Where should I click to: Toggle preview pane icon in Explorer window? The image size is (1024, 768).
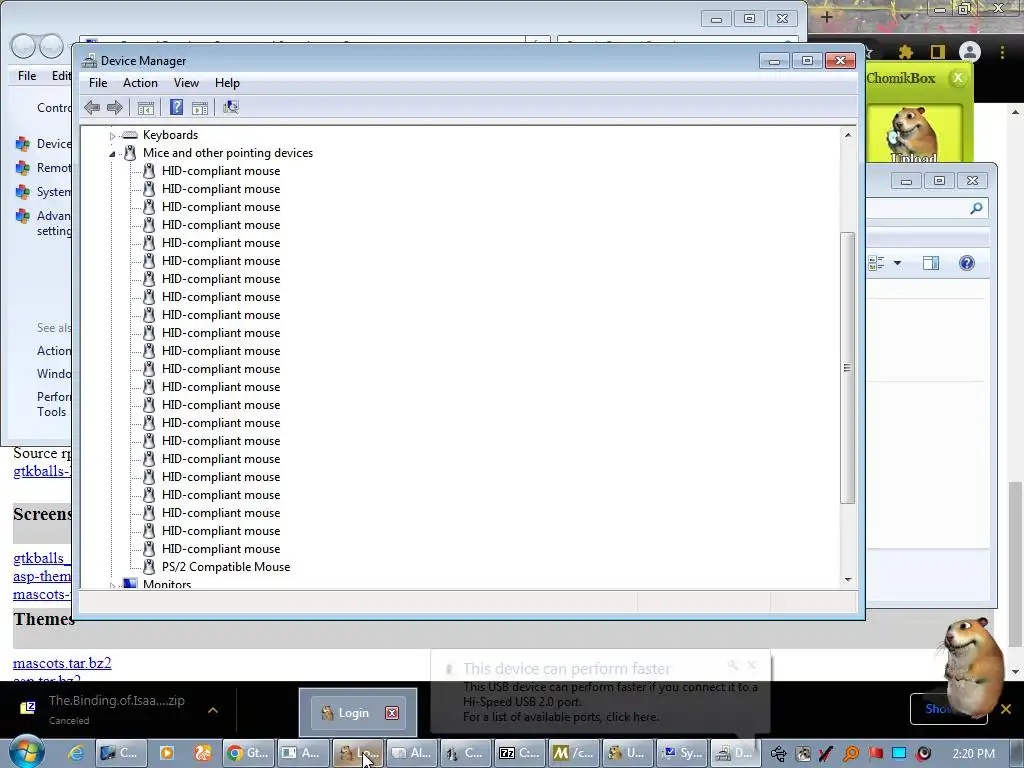931,263
